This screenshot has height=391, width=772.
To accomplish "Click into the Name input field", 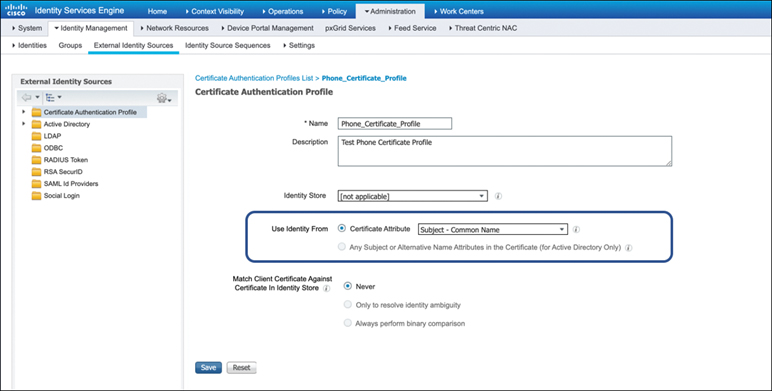I will pos(395,124).
